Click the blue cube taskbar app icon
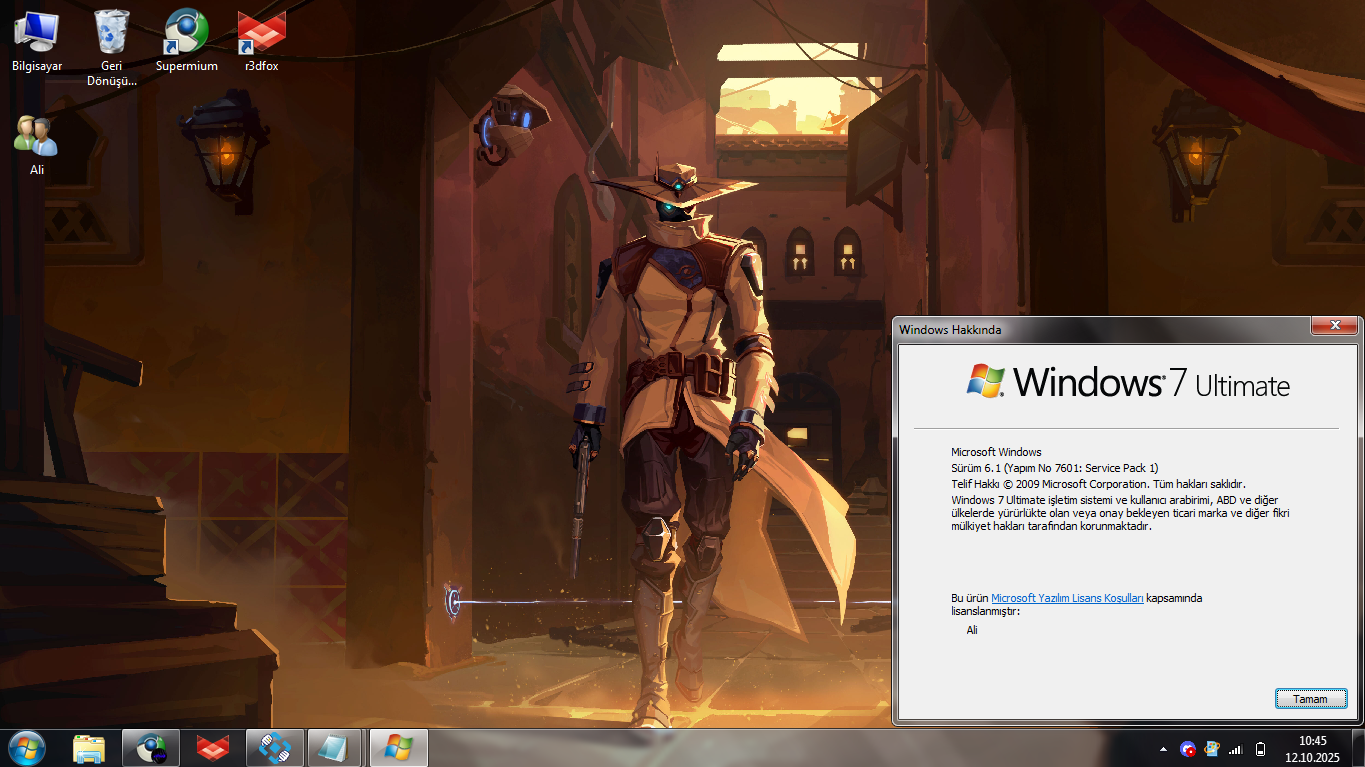The height and width of the screenshot is (767, 1365). click(274, 748)
